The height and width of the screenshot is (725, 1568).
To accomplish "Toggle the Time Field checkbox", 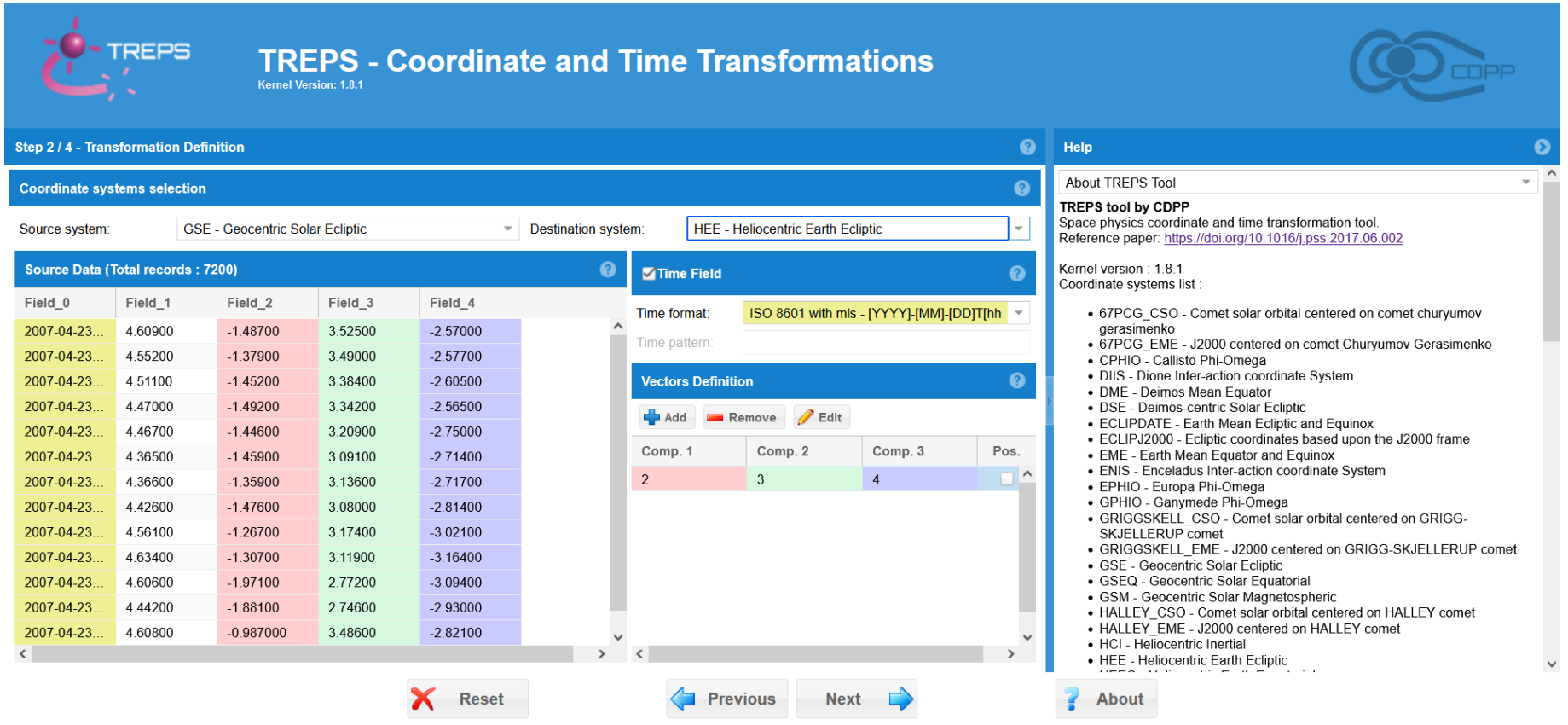I will point(649,274).
